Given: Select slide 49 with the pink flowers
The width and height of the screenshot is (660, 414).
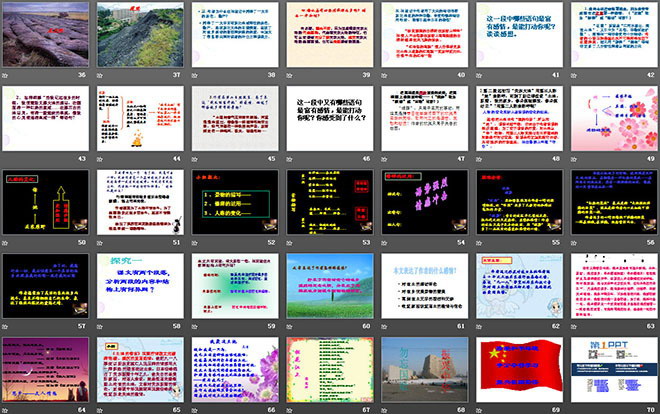Looking at the screenshot, I should [614, 118].
